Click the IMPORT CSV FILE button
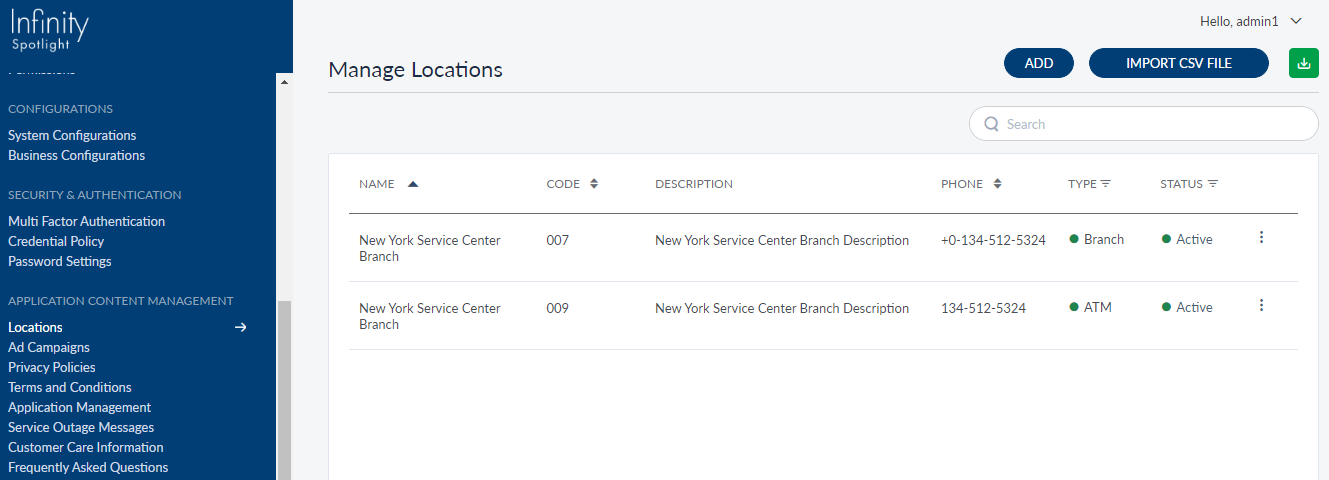Image resolution: width=1329 pixels, height=480 pixels. (1178, 63)
